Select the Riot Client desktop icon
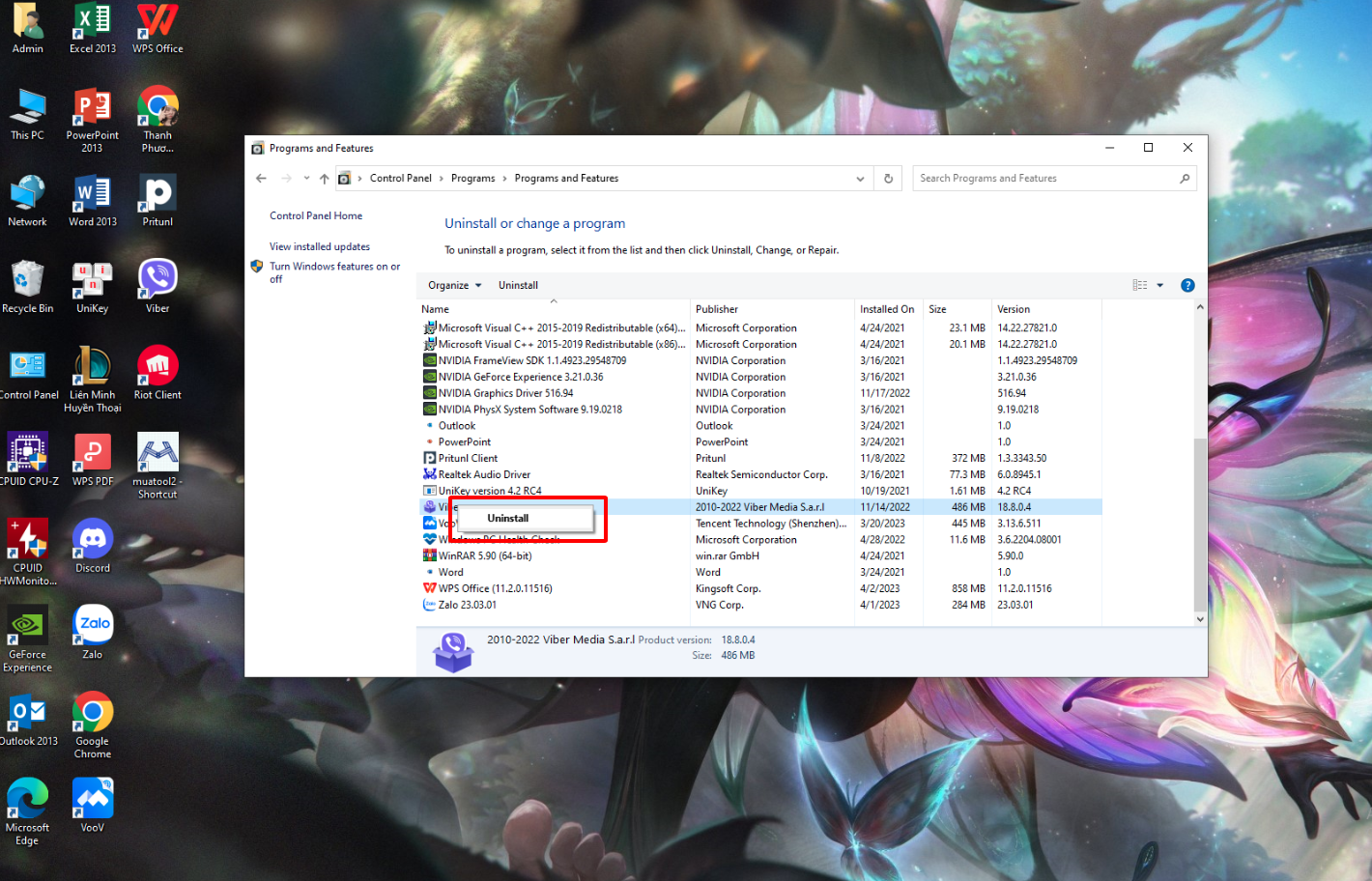 tap(157, 373)
